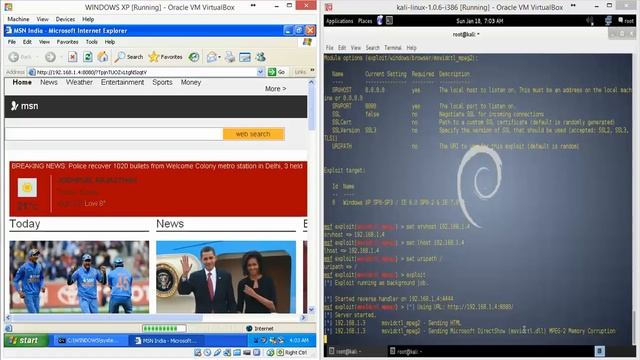Click the VirtualBox hard disk status icon
Viewport: 640px width, 360px height.
198,353
